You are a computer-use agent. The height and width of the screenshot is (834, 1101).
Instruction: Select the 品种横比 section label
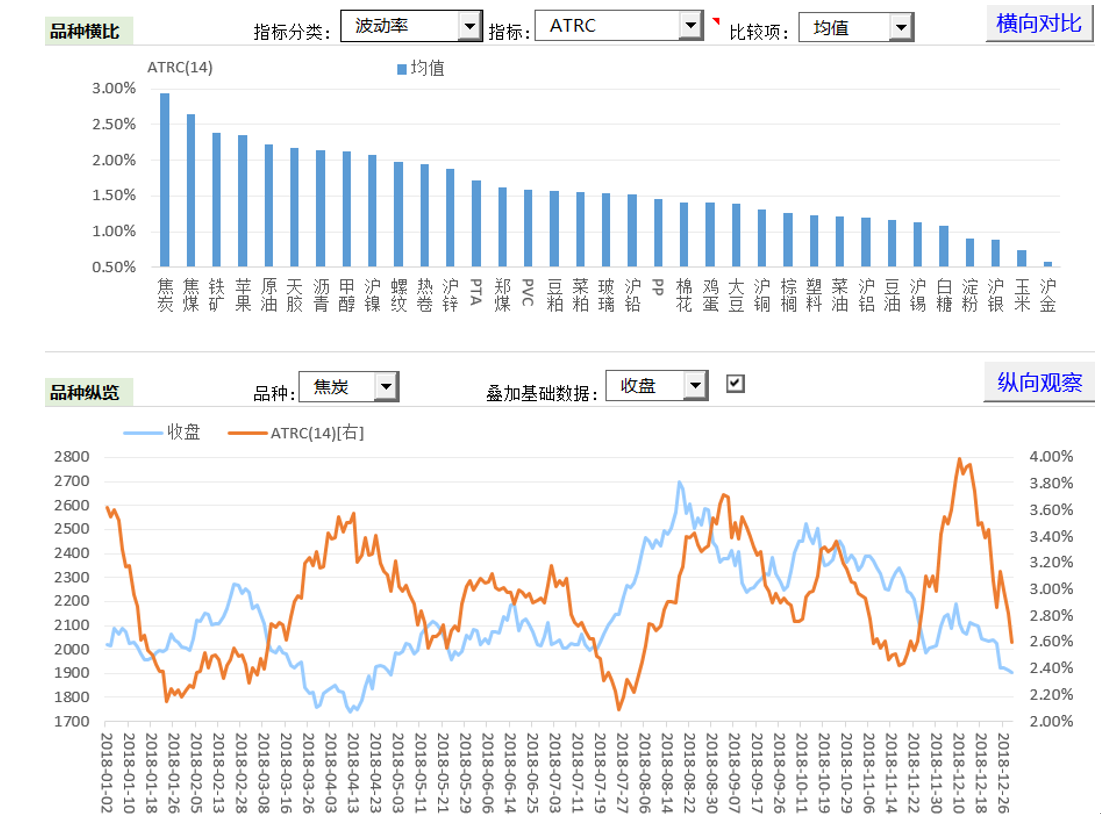pos(84,32)
